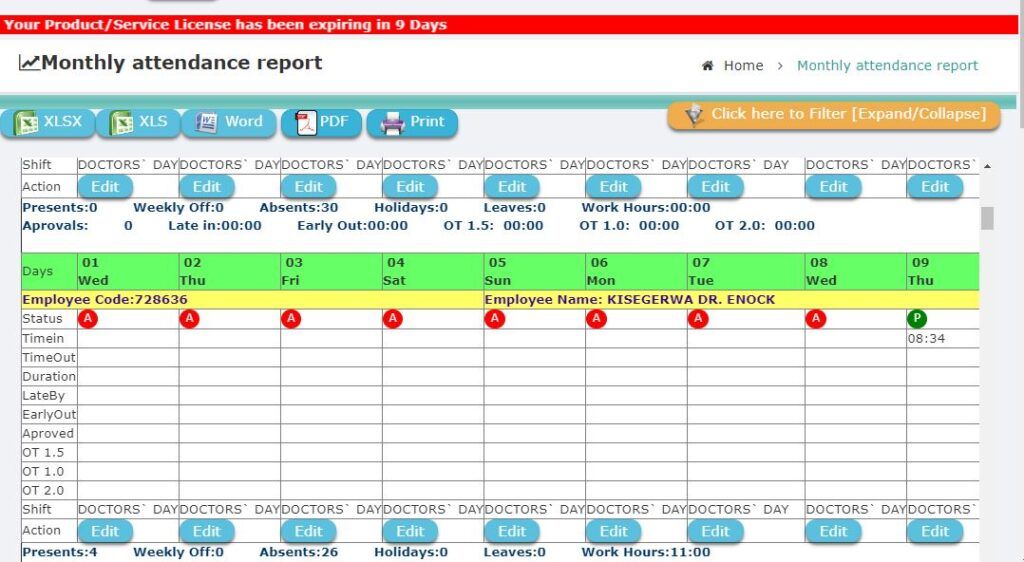Click red Absent status icon for day 01
Image resolution: width=1024 pixels, height=562 pixels.
[x=88, y=319]
